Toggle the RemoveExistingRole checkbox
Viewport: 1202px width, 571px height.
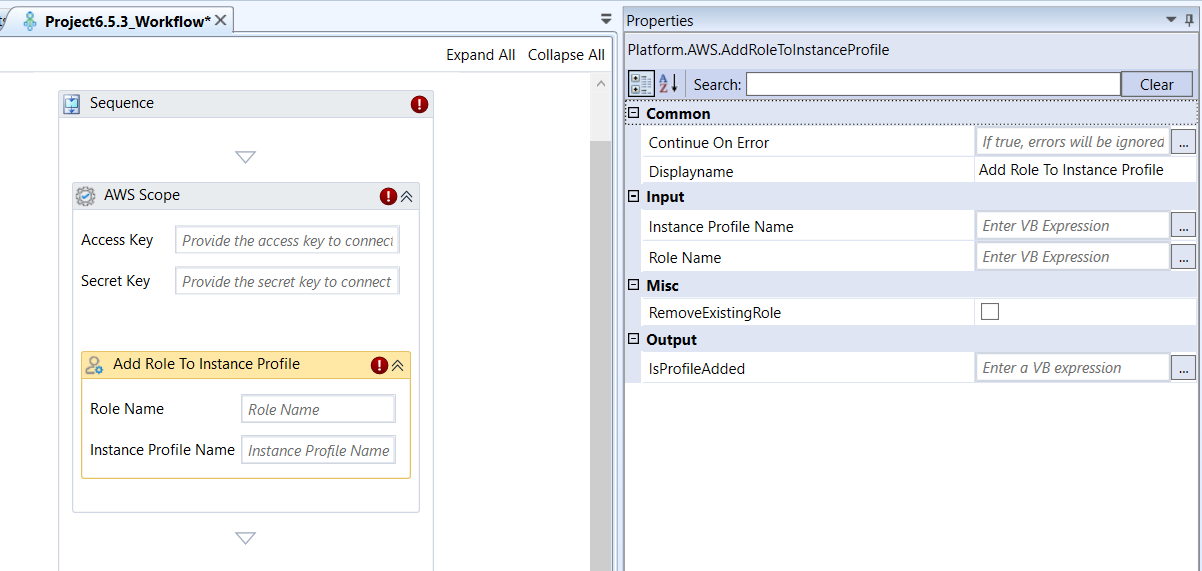point(990,312)
